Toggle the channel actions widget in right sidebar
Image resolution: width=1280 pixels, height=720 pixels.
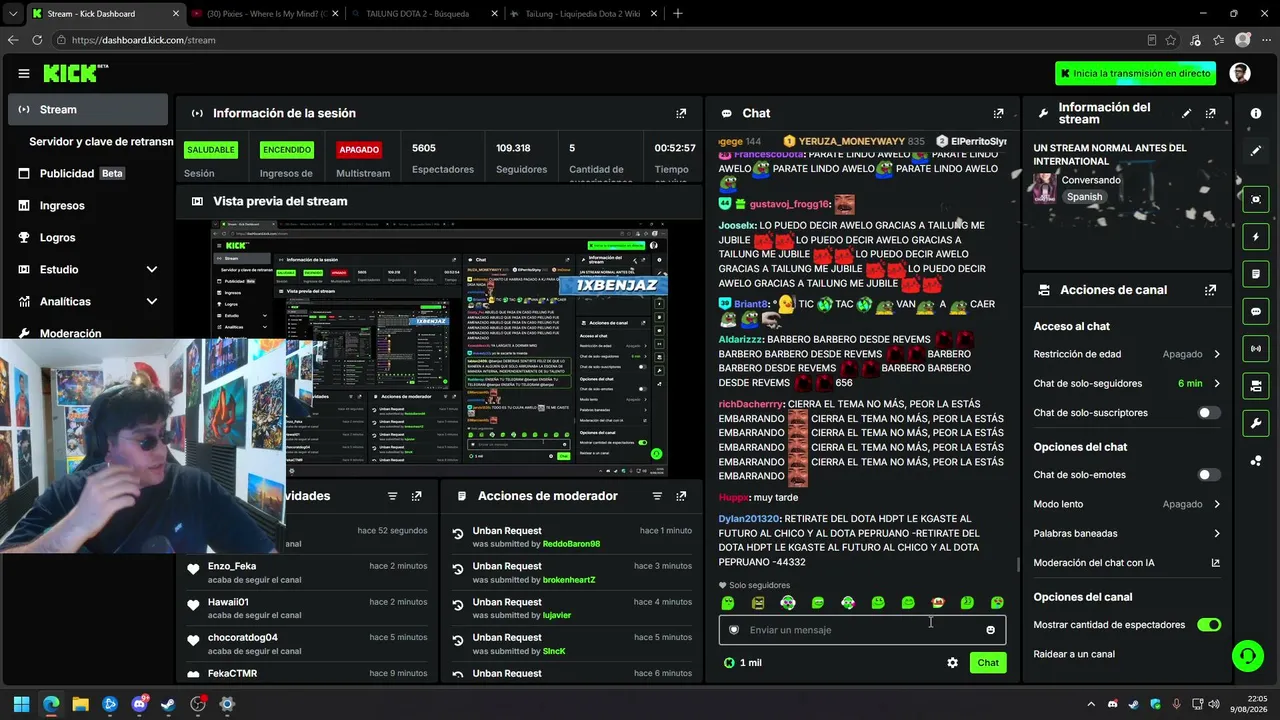(1256, 386)
